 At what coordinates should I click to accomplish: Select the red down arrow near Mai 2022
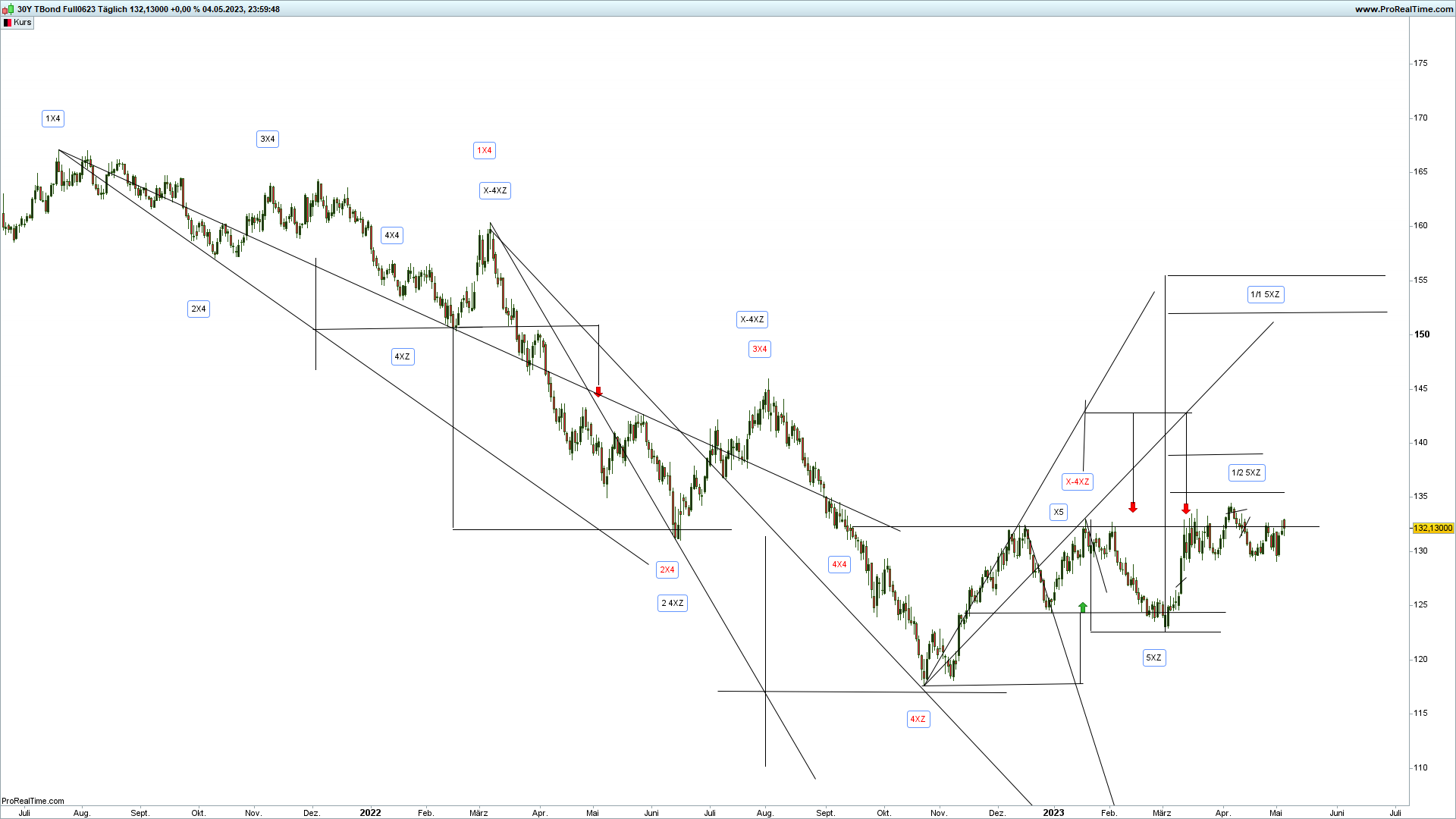pos(598,392)
